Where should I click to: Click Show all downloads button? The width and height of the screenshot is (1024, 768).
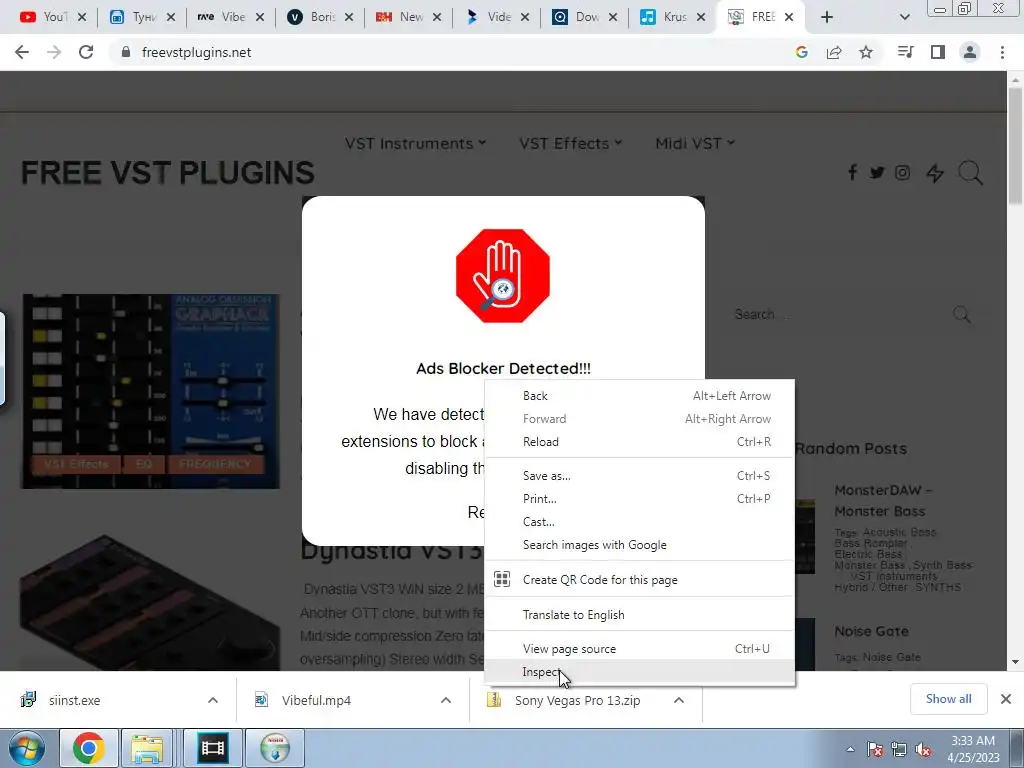point(948,699)
